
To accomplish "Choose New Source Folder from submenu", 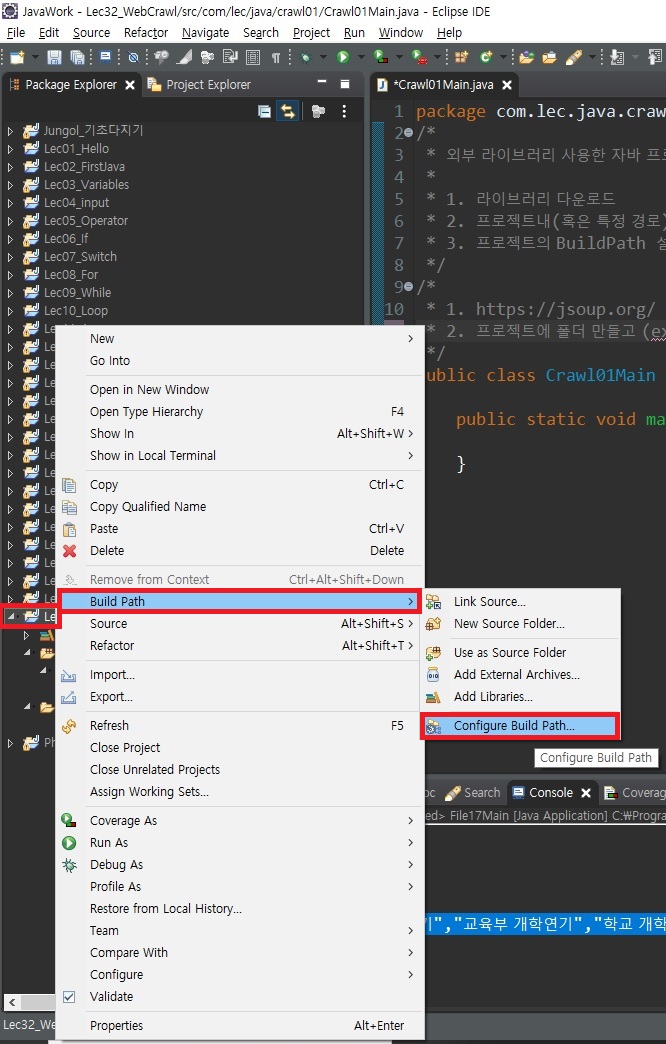I will pyautogui.click(x=521, y=624).
